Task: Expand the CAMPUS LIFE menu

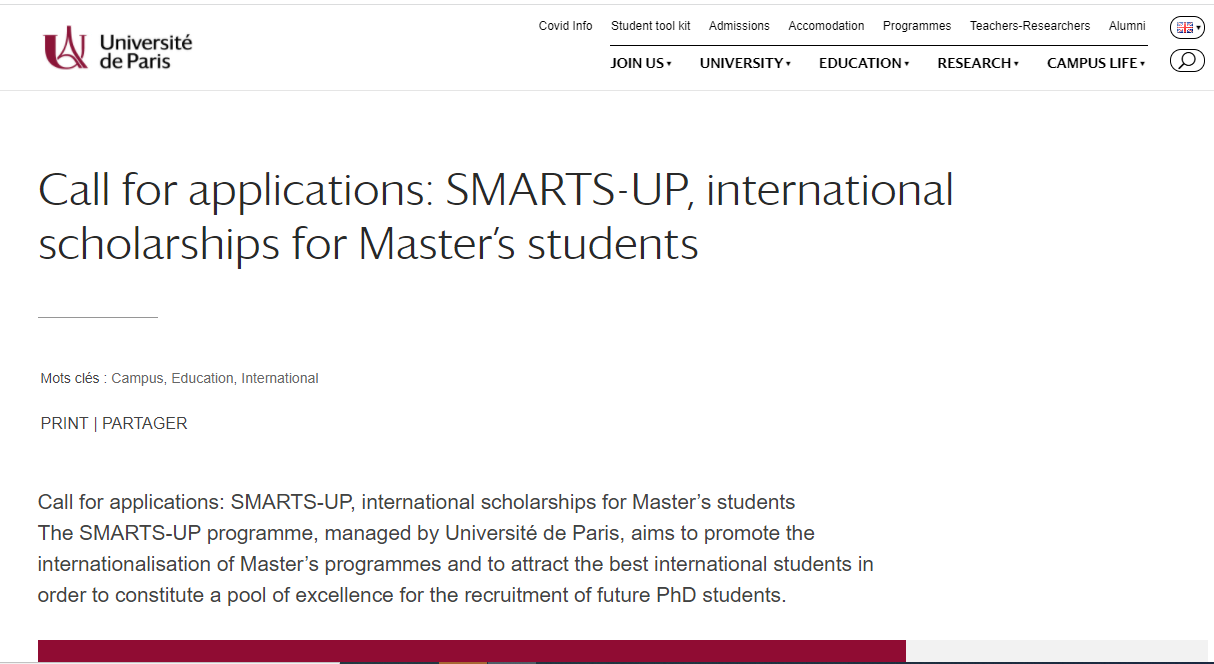Action: pos(1096,63)
